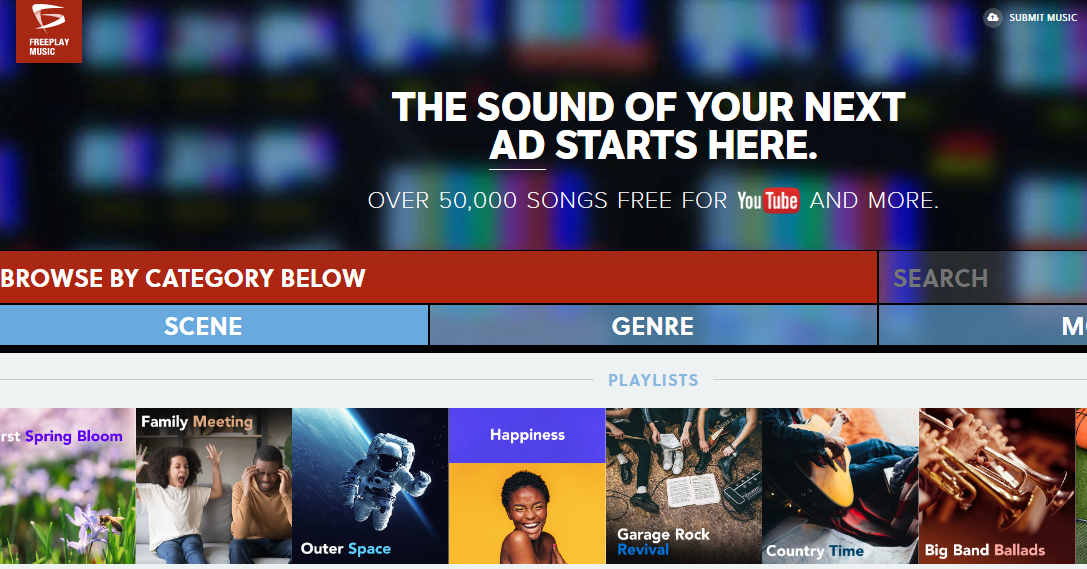The image size is (1087, 569).
Task: Open the Garage Rock Revival playlist
Action: pos(684,486)
